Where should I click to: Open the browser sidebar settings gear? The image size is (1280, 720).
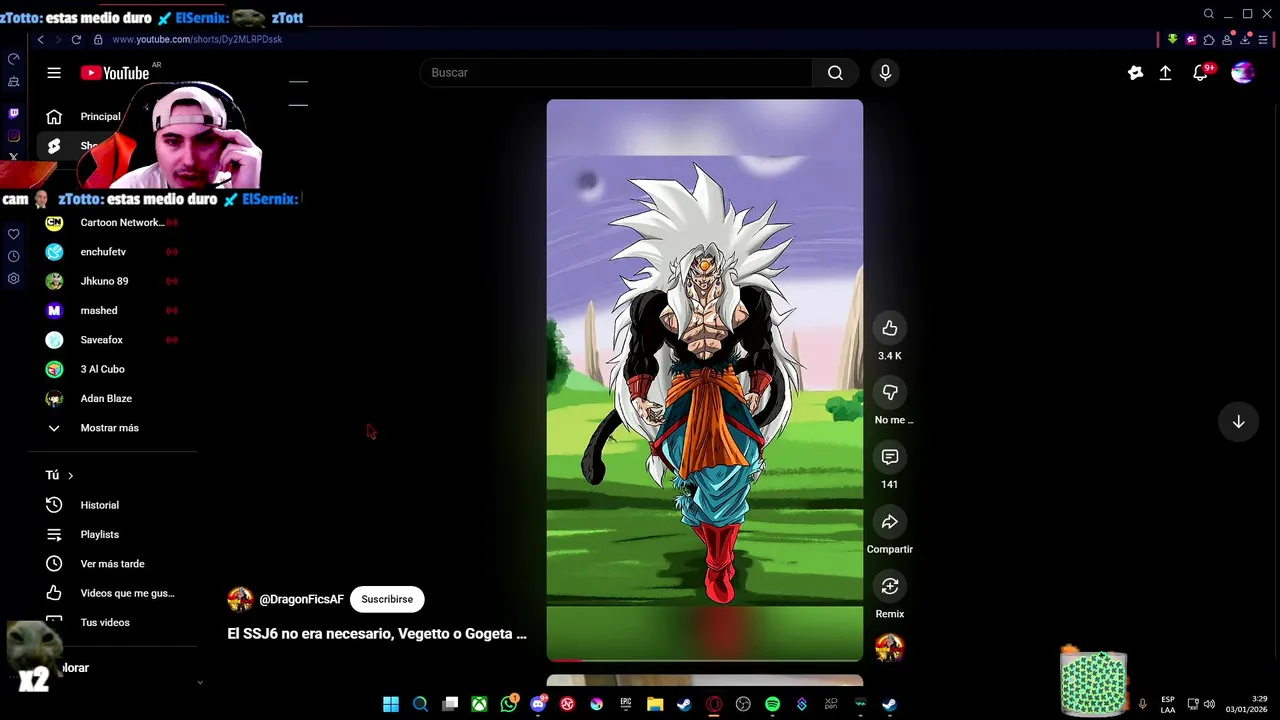pyautogui.click(x=13, y=278)
